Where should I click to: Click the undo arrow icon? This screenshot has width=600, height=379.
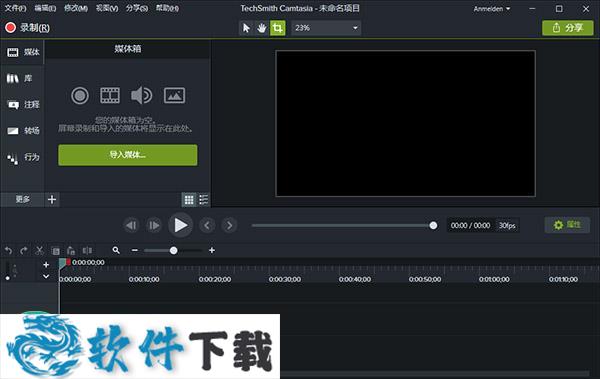8,250
